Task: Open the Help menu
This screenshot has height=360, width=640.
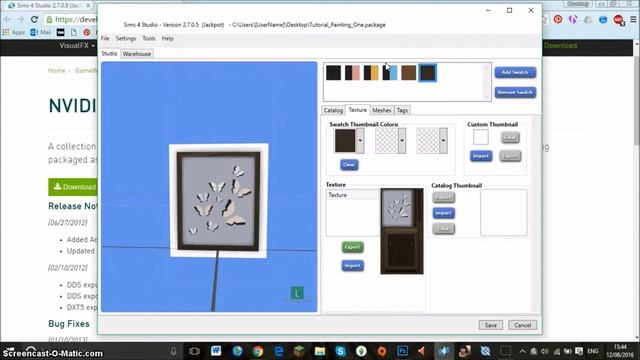Action: click(x=167, y=38)
